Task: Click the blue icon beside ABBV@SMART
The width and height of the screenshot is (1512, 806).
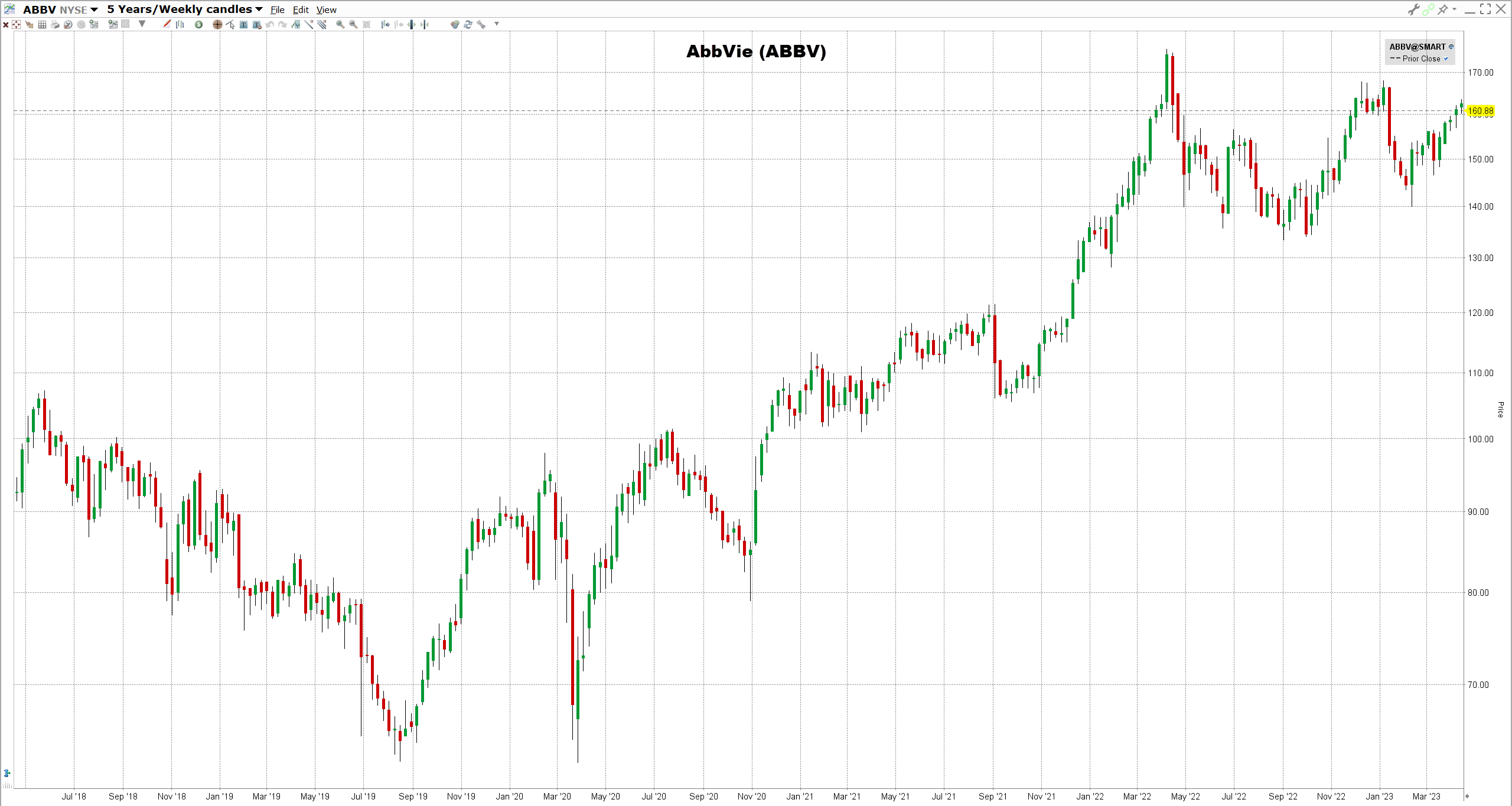Action: click(x=1451, y=47)
